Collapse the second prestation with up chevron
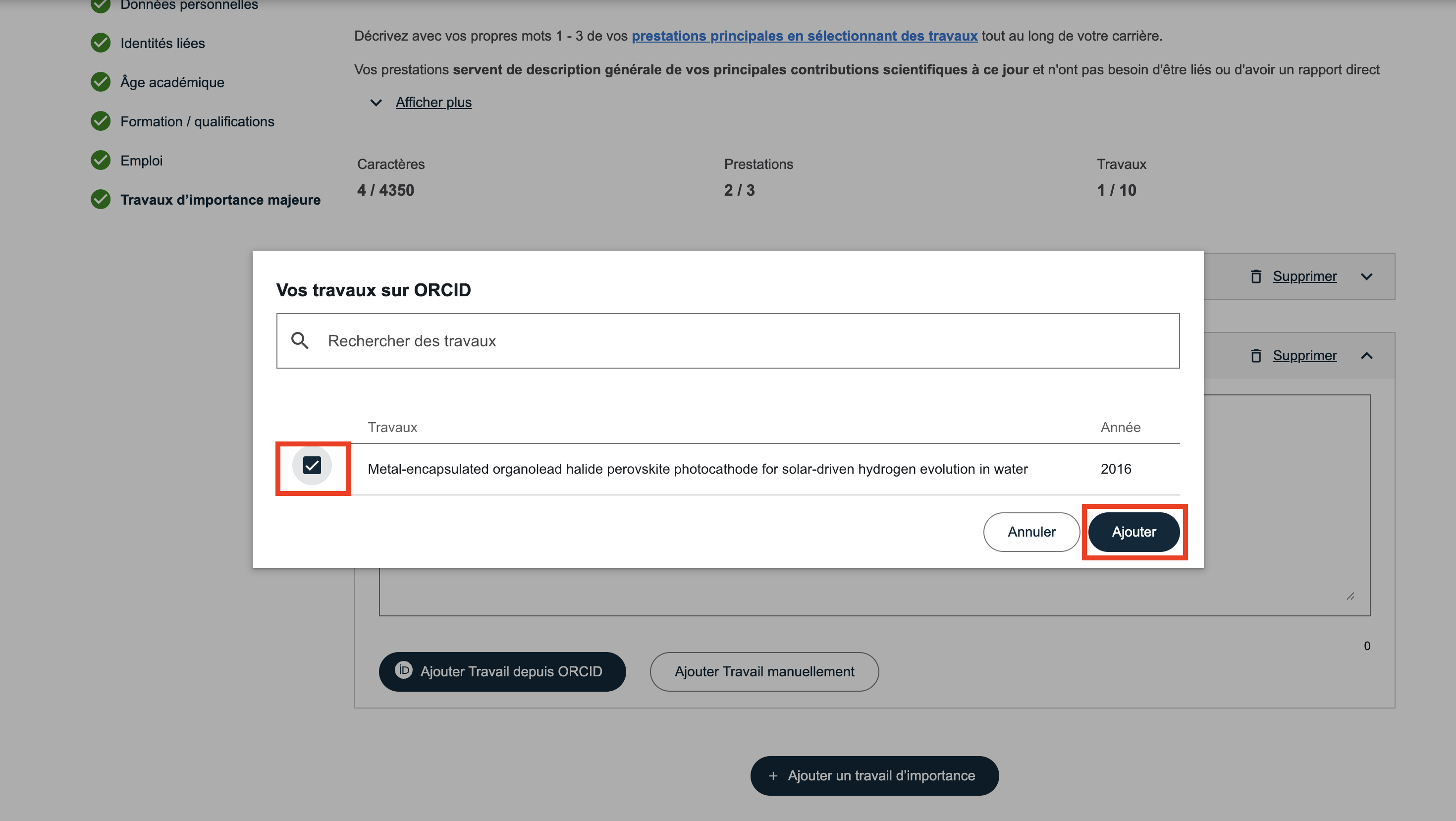This screenshot has height=821, width=1456. (x=1366, y=356)
